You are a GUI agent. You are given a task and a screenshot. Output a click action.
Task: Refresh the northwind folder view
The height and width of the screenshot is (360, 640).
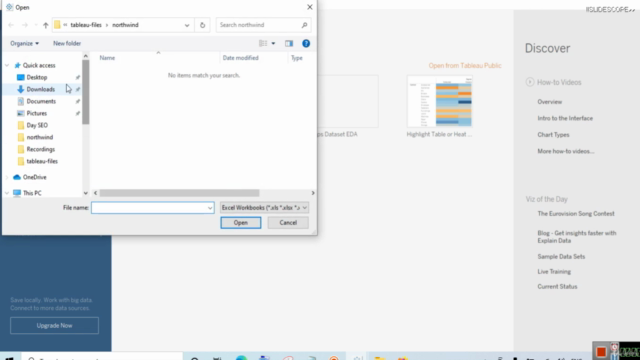(x=202, y=25)
